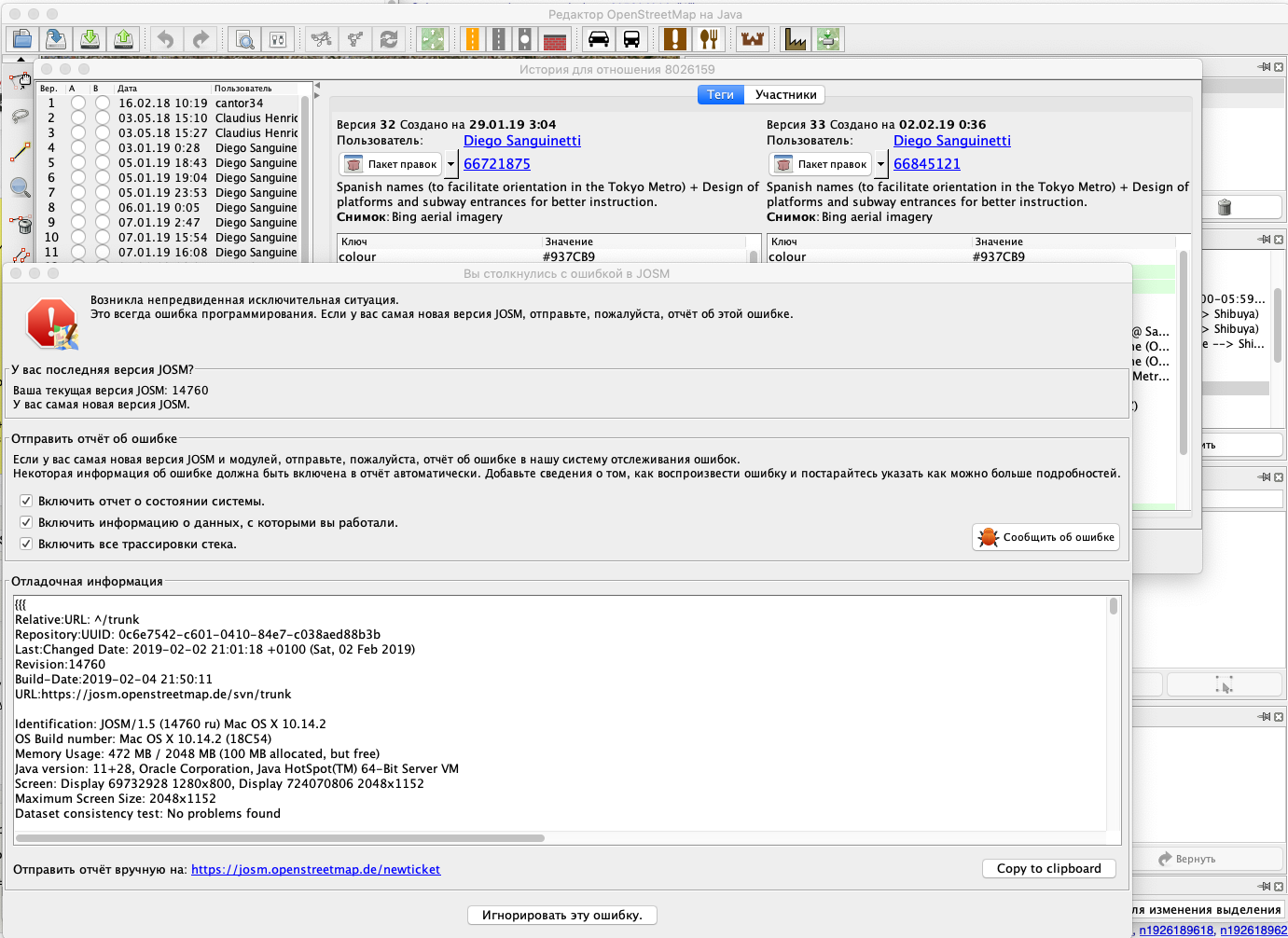Click the debug info vertical scrollbar
Image resolution: width=1288 pixels, height=938 pixels.
tap(1114, 606)
